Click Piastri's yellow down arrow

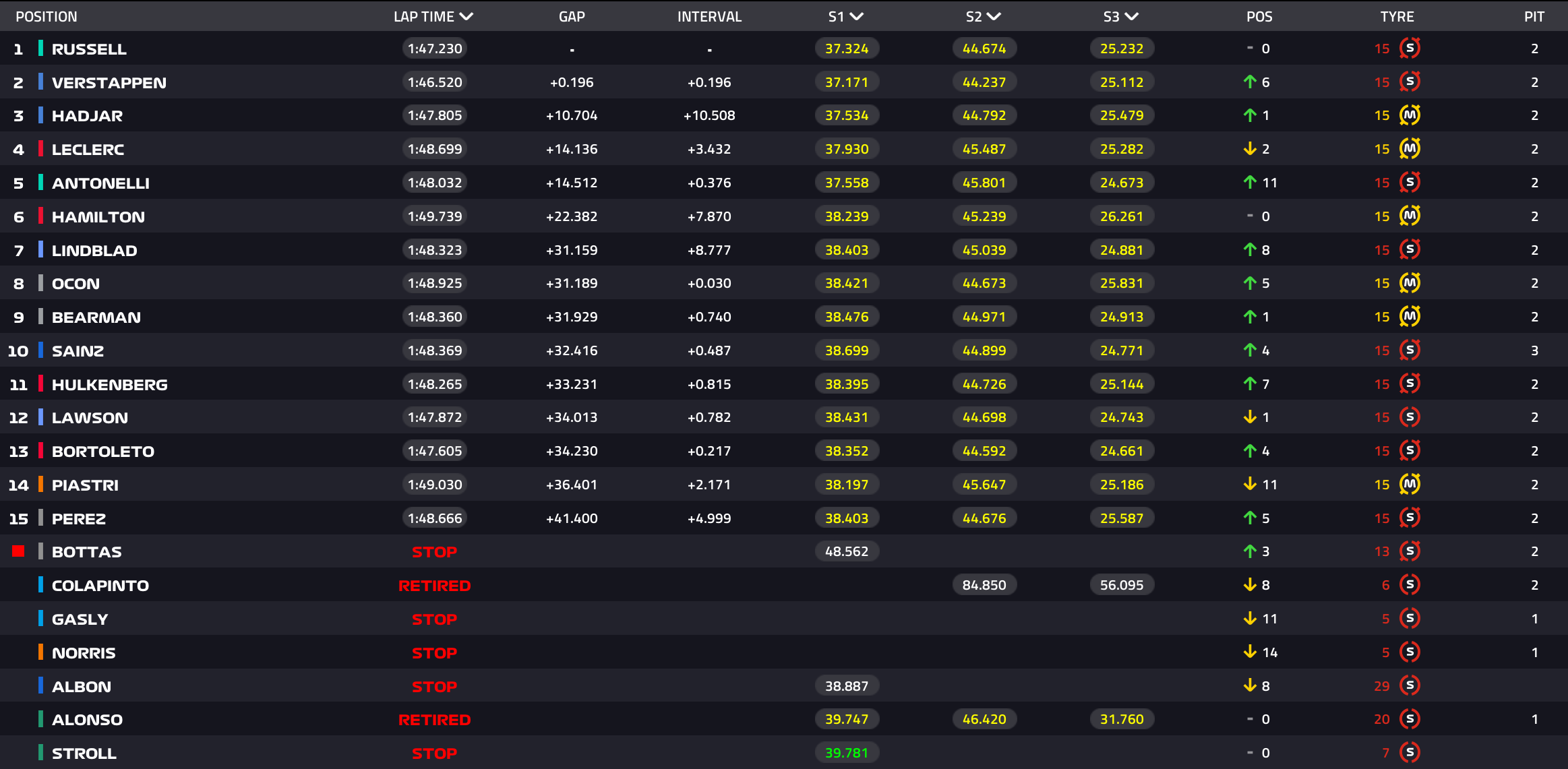[x=1250, y=485]
